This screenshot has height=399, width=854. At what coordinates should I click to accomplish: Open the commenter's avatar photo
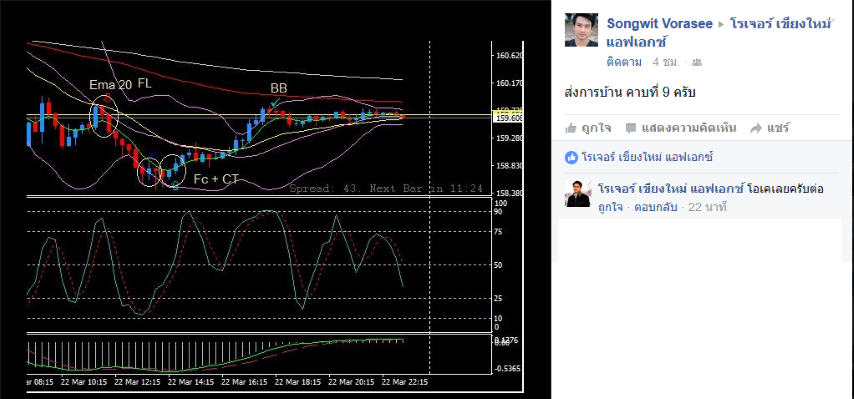(x=578, y=193)
